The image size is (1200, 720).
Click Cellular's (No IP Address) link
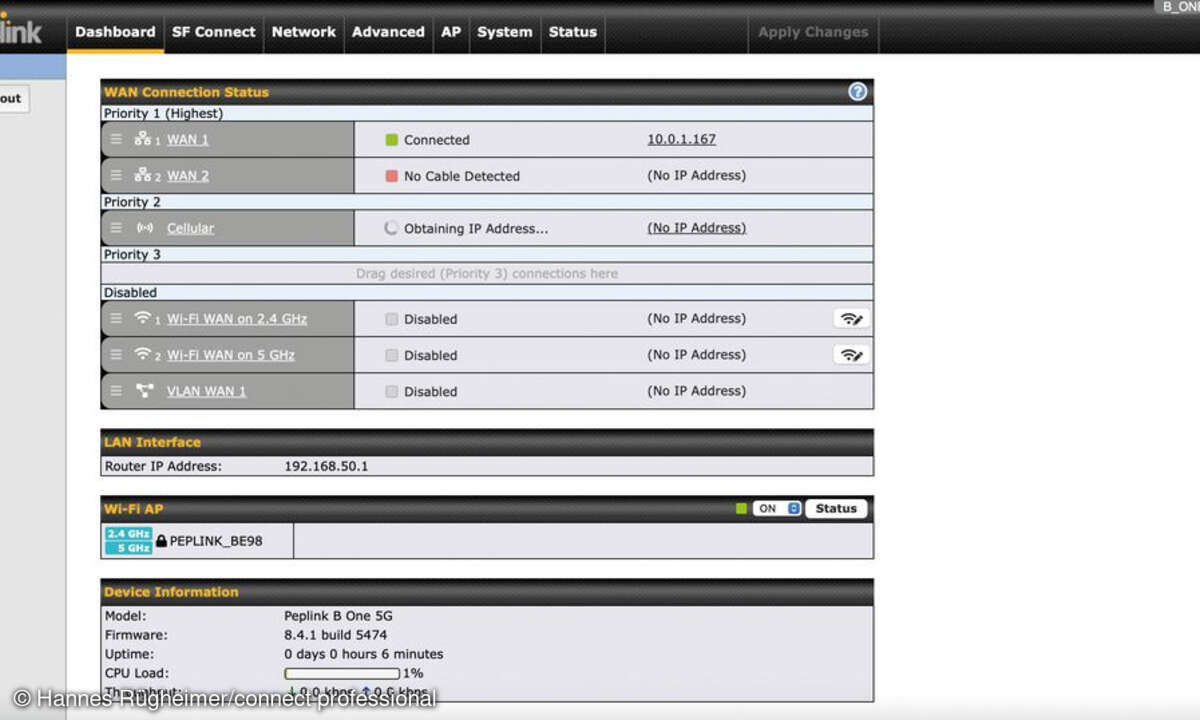pos(697,227)
